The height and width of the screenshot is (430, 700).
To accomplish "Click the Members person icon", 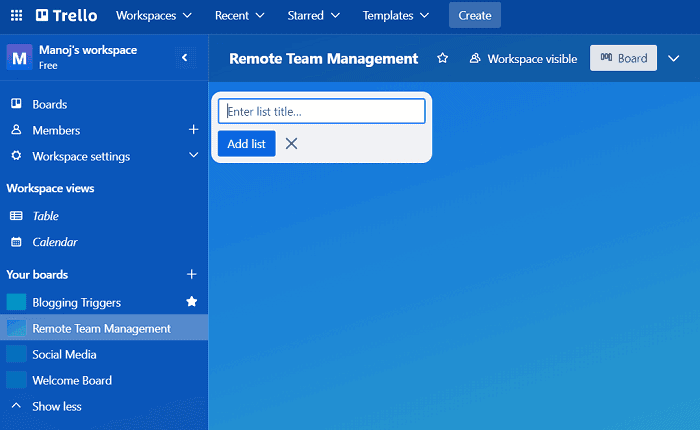I will click(16, 129).
